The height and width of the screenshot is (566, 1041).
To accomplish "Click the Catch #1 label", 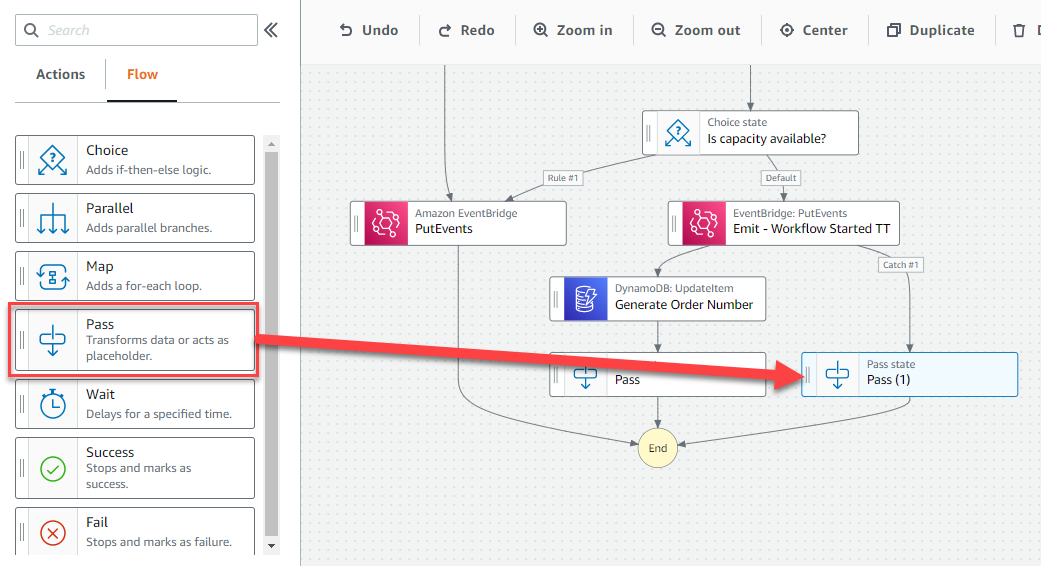I will 900,265.
